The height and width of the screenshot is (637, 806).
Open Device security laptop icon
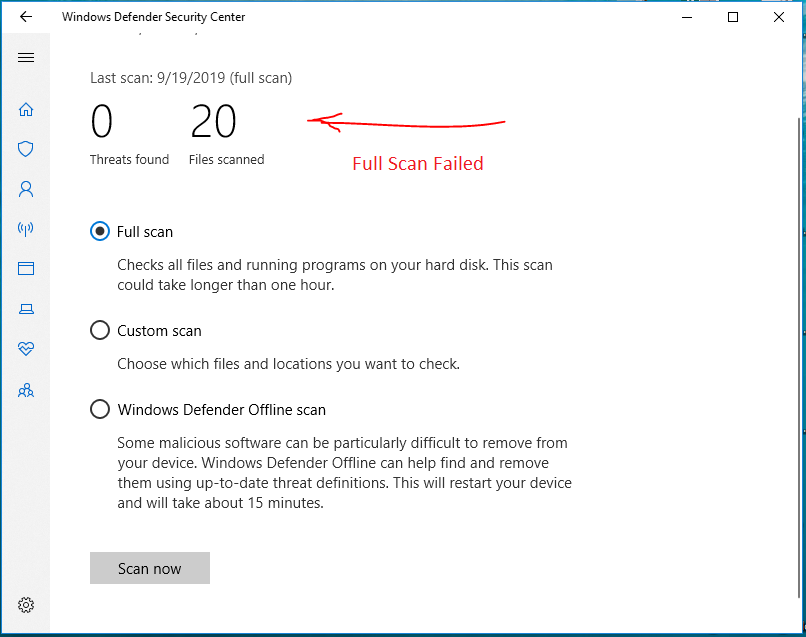coord(26,308)
